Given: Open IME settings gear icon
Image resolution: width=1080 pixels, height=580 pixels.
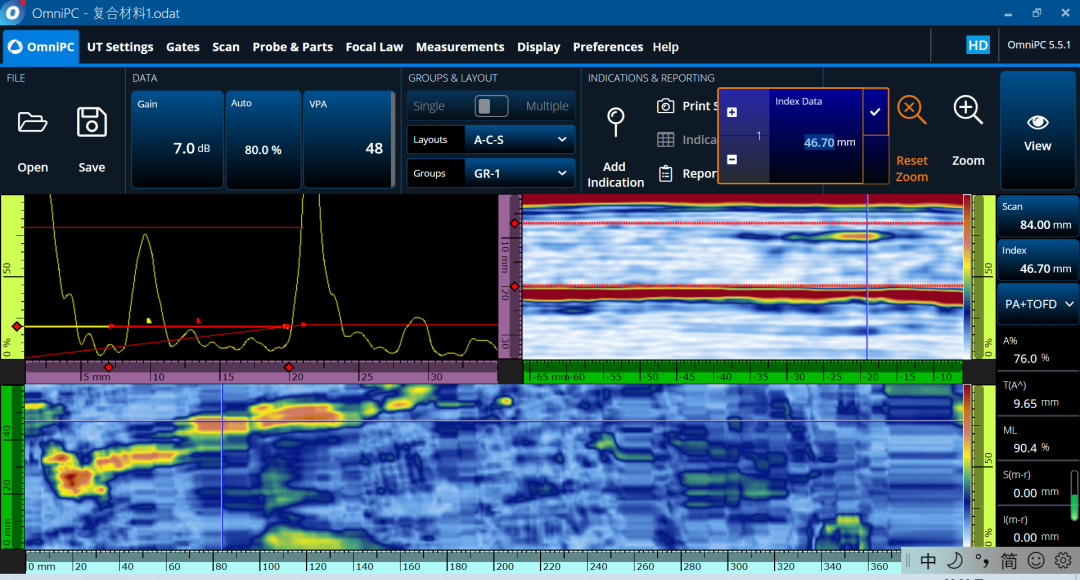Looking at the screenshot, I should pyautogui.click(x=1063, y=561).
